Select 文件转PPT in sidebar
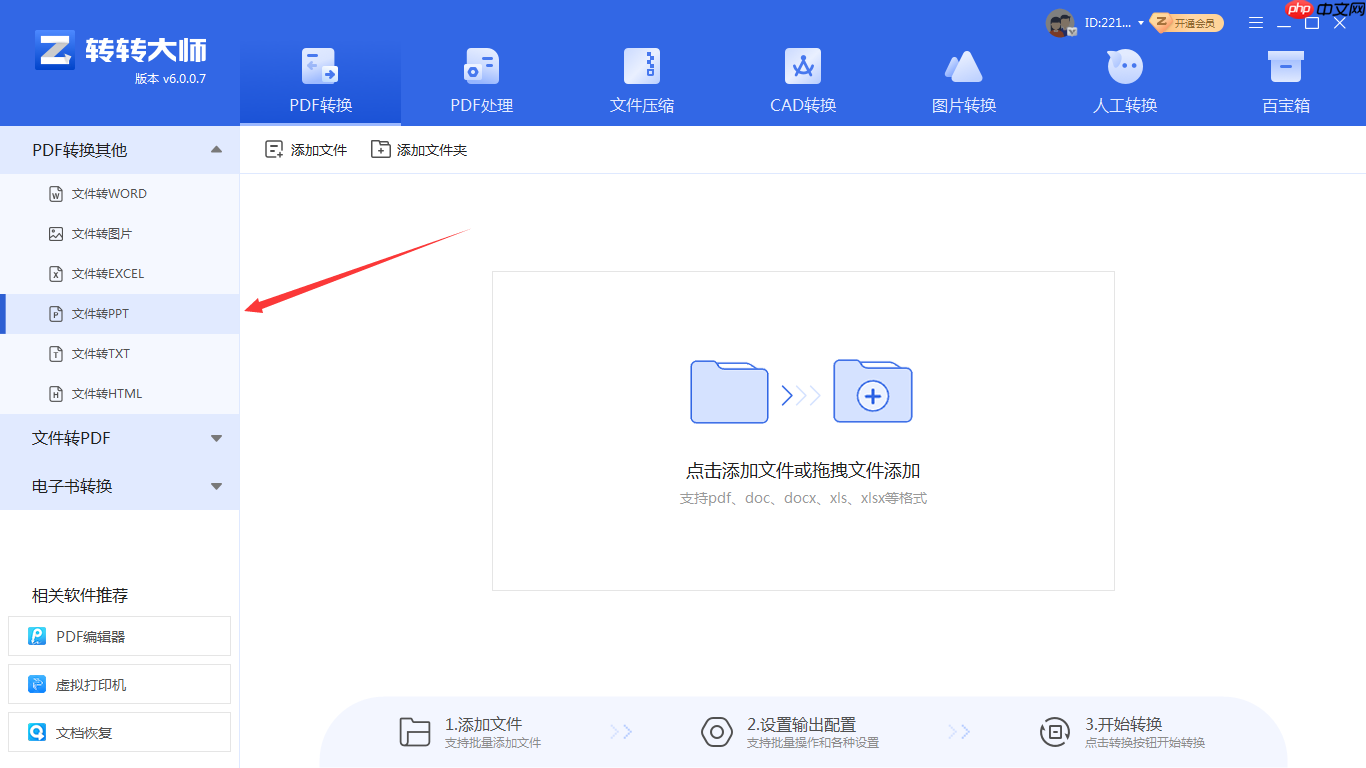This screenshot has width=1366, height=768. tap(120, 314)
